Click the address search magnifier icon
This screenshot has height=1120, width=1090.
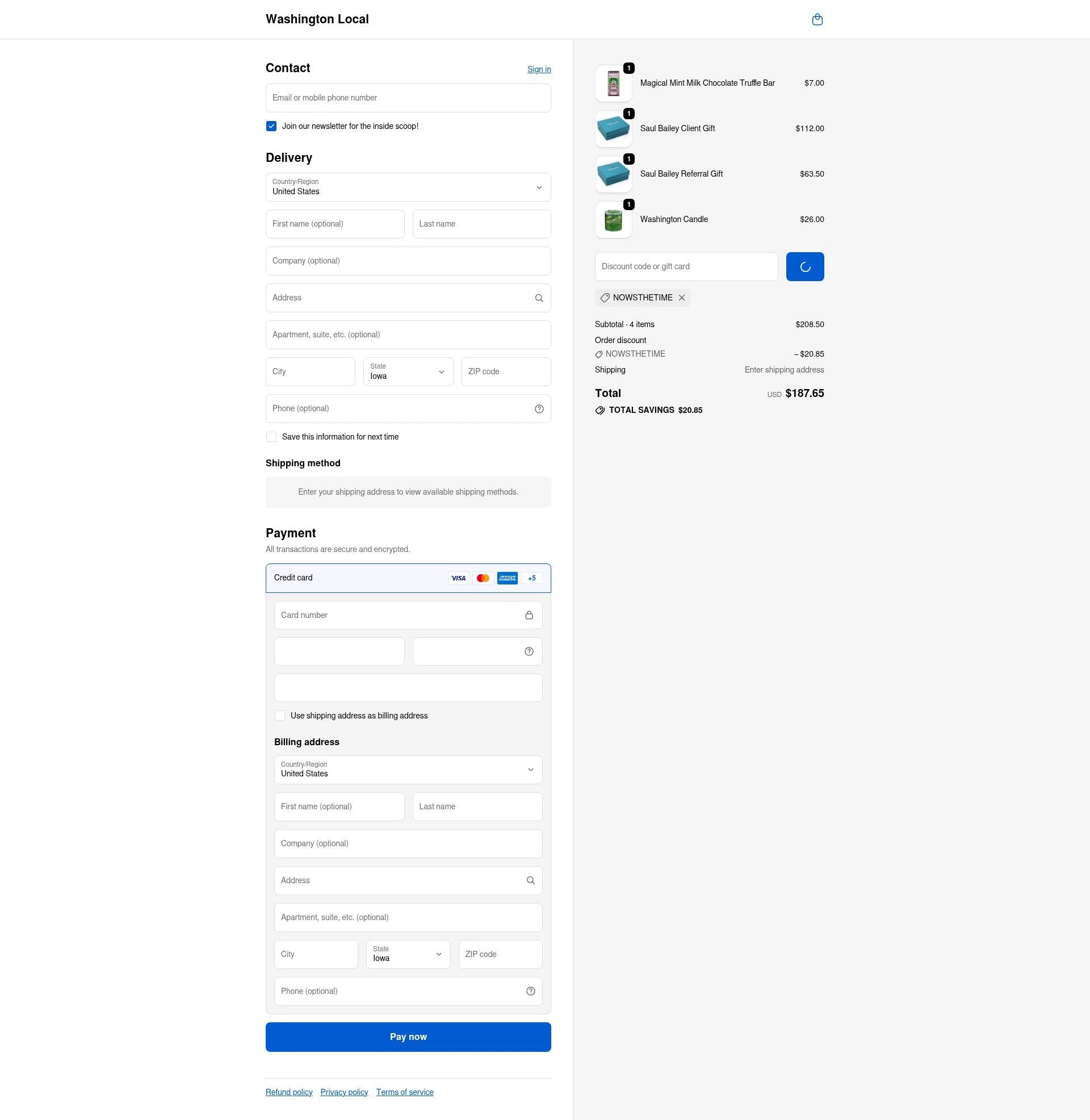(x=538, y=298)
